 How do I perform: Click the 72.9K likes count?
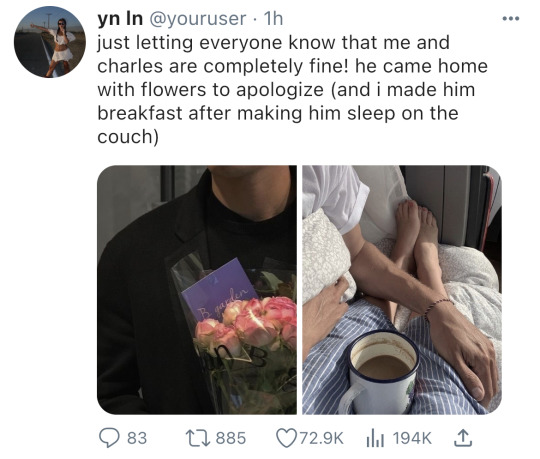click(322, 438)
